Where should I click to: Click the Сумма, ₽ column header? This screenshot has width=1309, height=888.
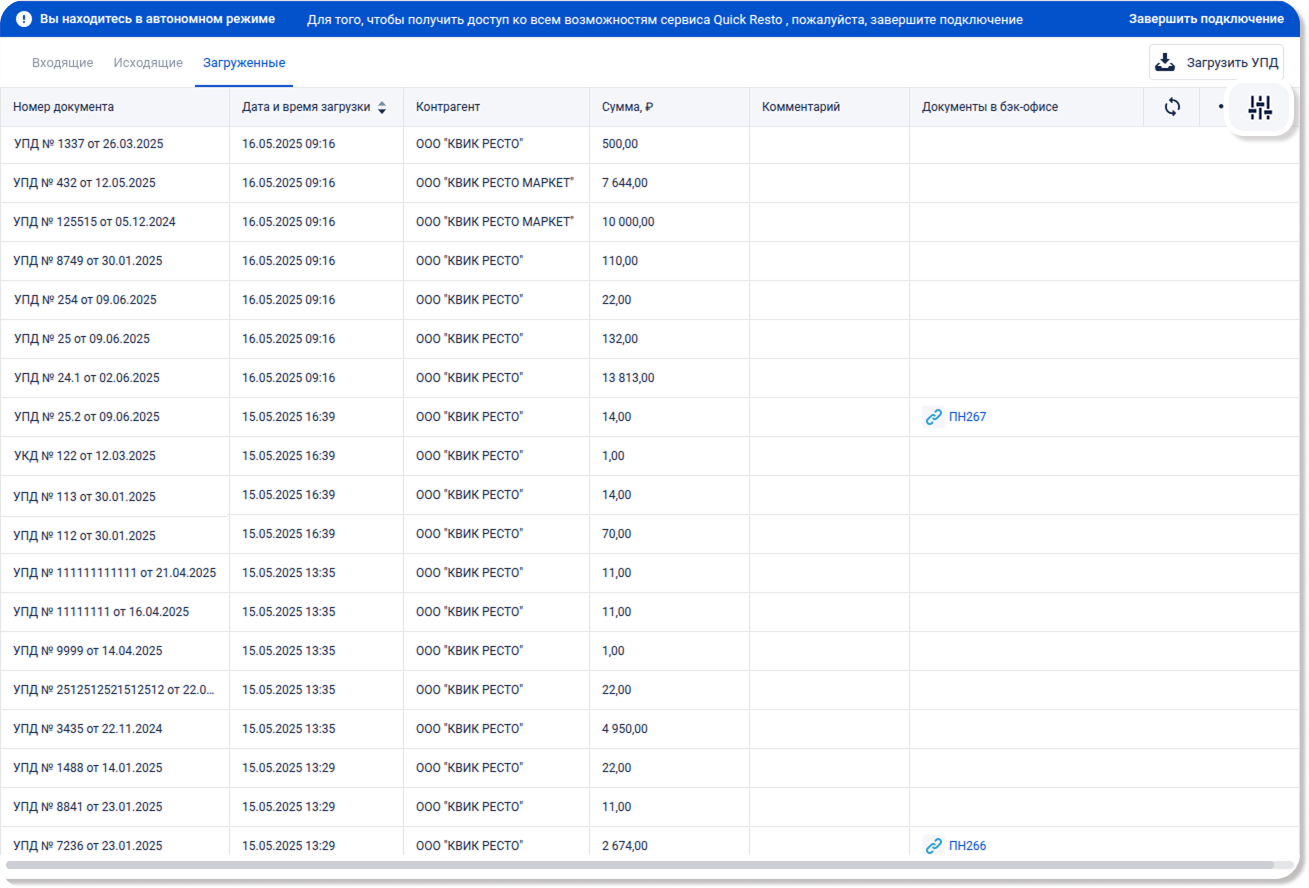pos(627,107)
